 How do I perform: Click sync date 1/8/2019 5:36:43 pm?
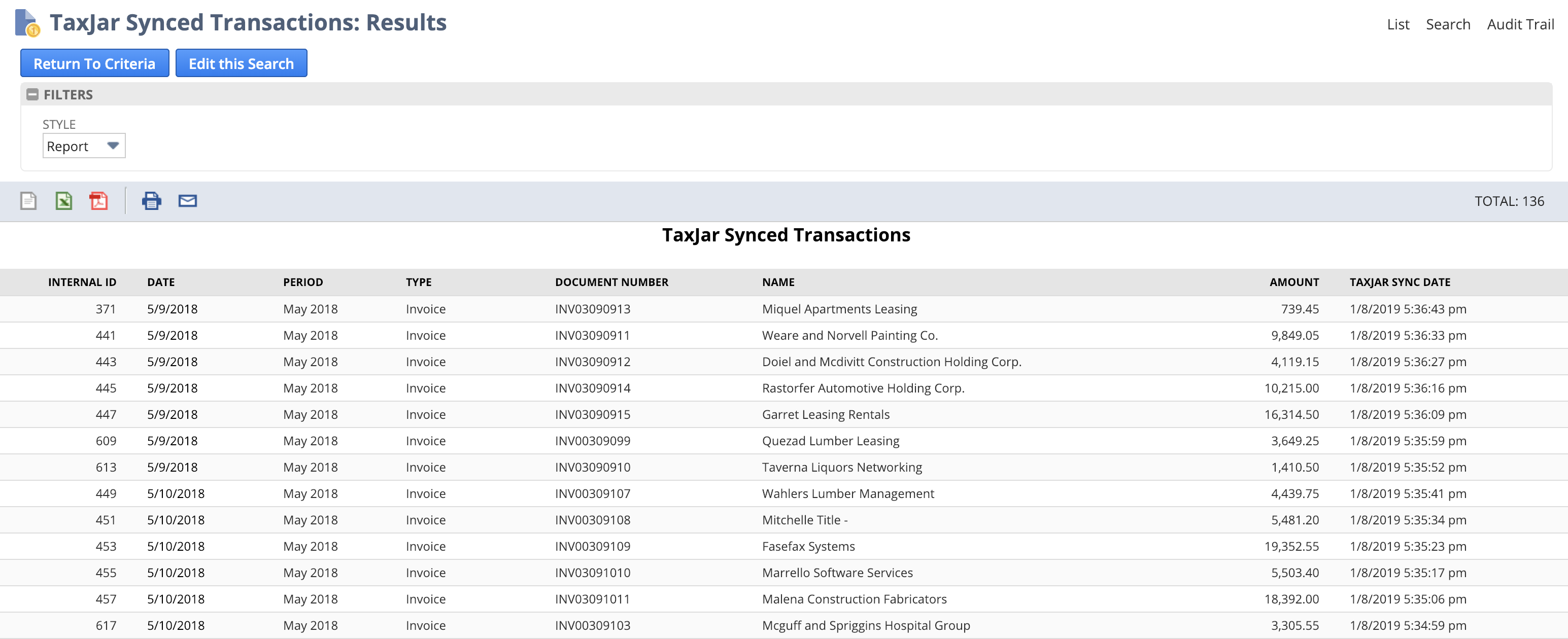(x=1408, y=309)
